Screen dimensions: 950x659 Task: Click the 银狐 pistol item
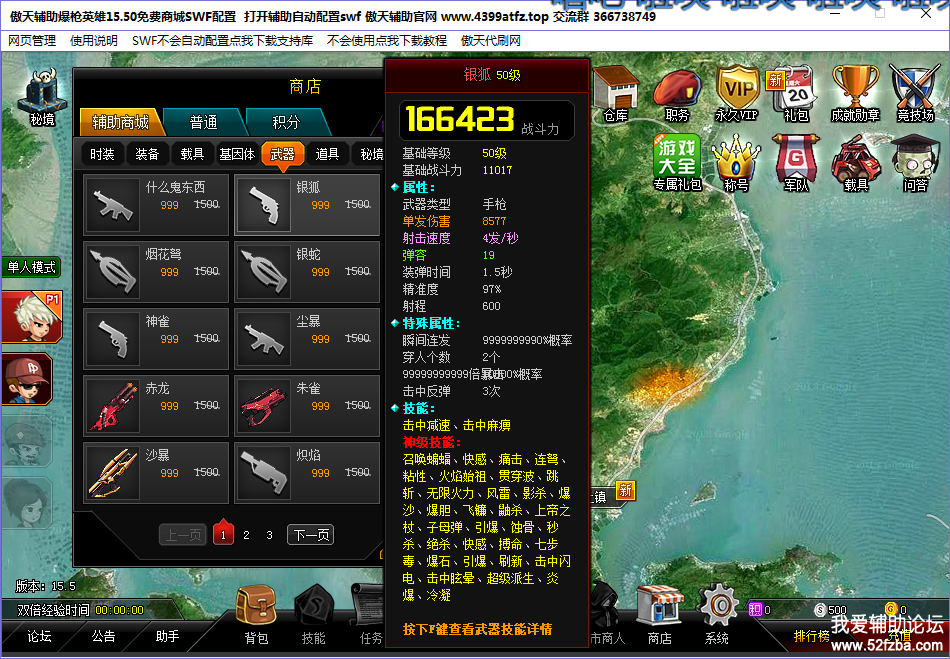pyautogui.click(x=307, y=205)
